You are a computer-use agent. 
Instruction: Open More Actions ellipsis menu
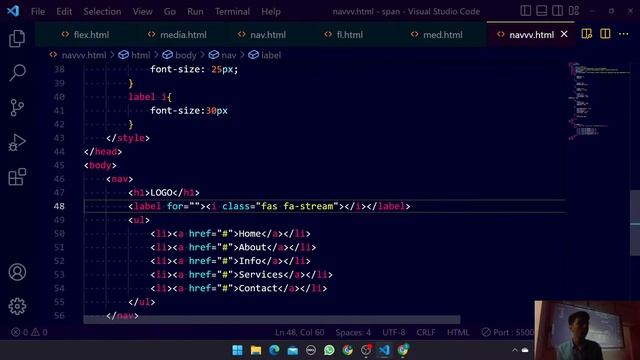tap(624, 34)
